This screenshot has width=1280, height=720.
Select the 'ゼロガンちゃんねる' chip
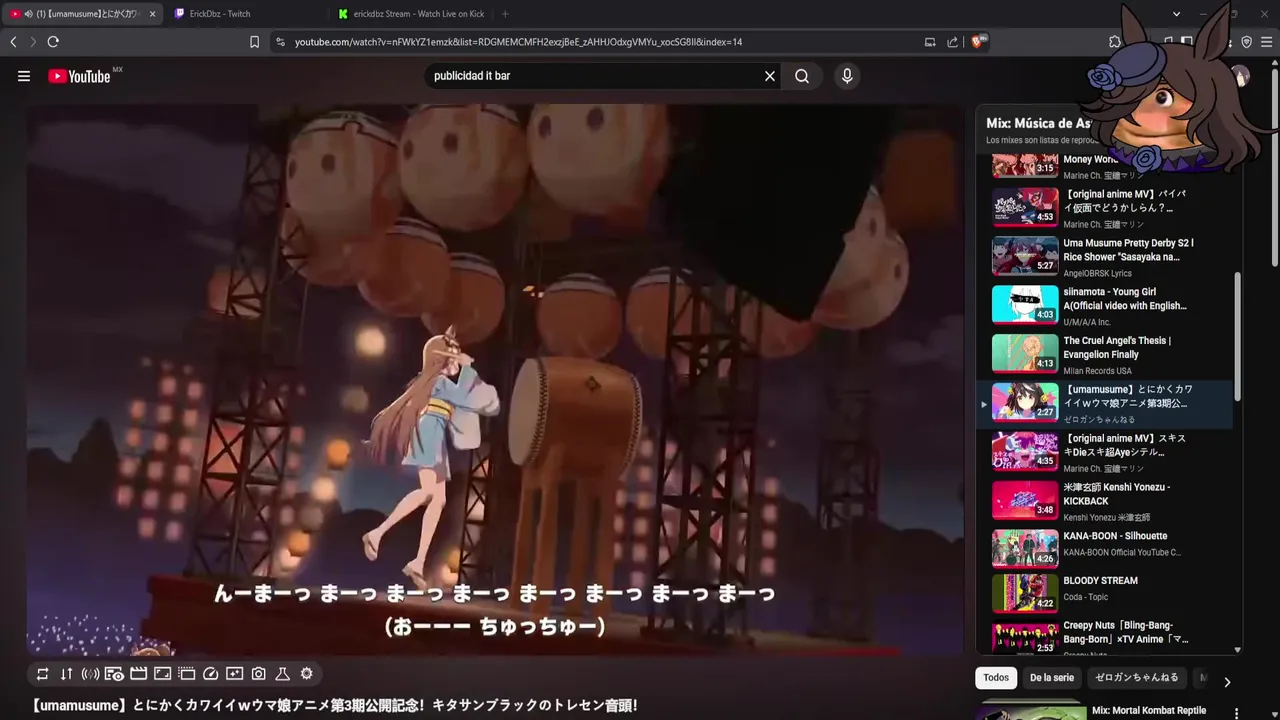(1137, 678)
